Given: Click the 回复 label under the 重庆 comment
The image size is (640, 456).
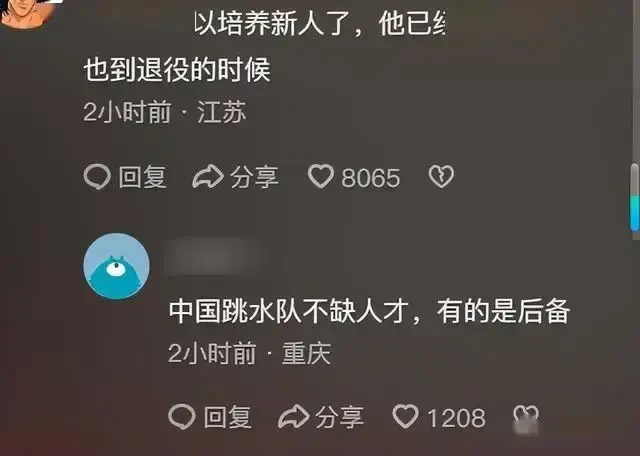Looking at the screenshot, I should tap(227, 417).
